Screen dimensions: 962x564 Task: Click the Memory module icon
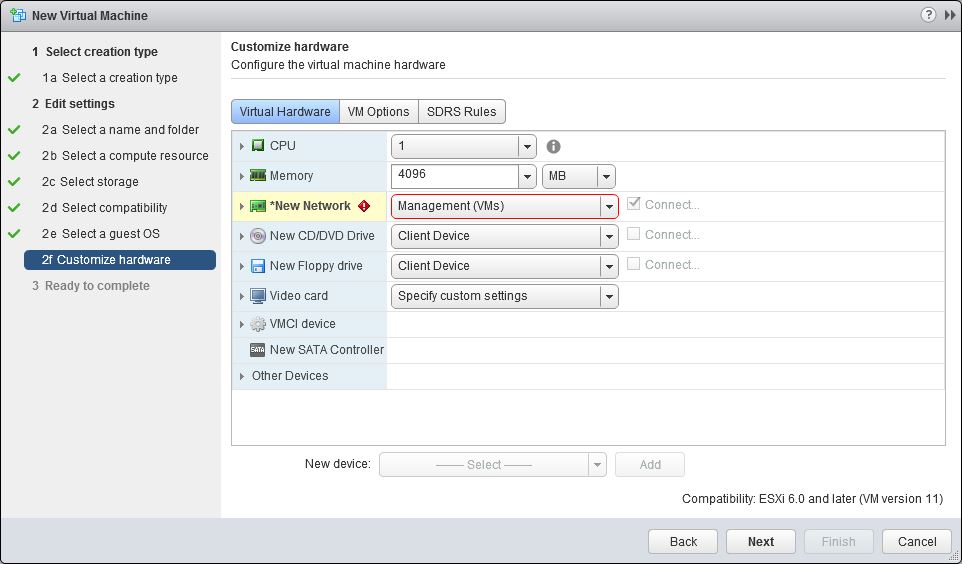click(258, 176)
